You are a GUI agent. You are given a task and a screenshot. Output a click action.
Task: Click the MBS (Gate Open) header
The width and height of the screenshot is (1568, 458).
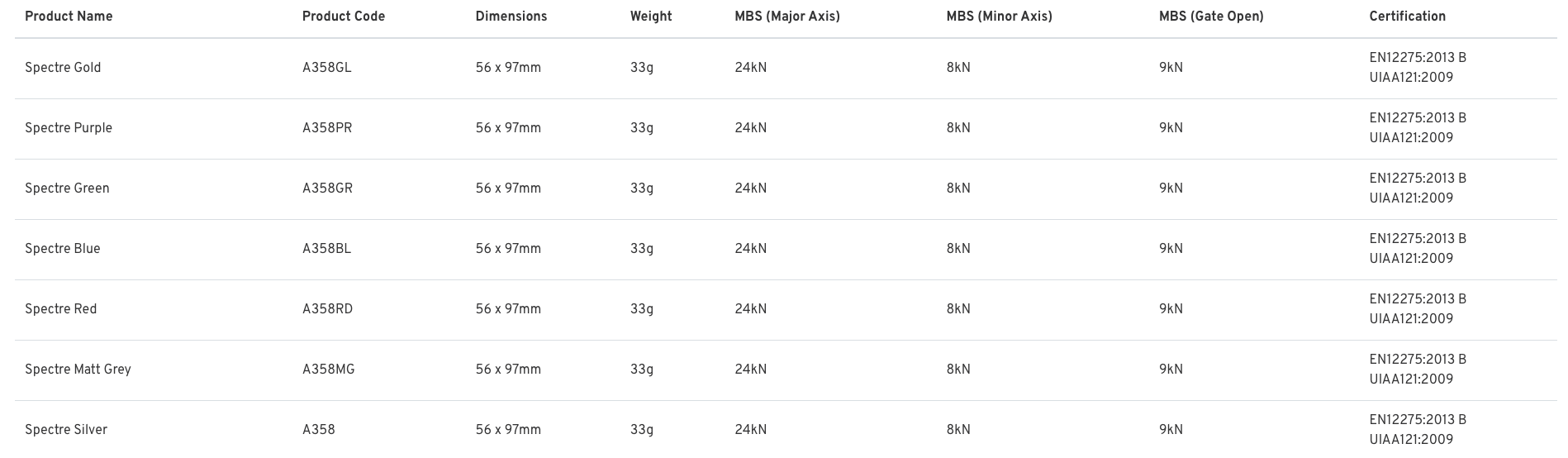coord(1211,17)
